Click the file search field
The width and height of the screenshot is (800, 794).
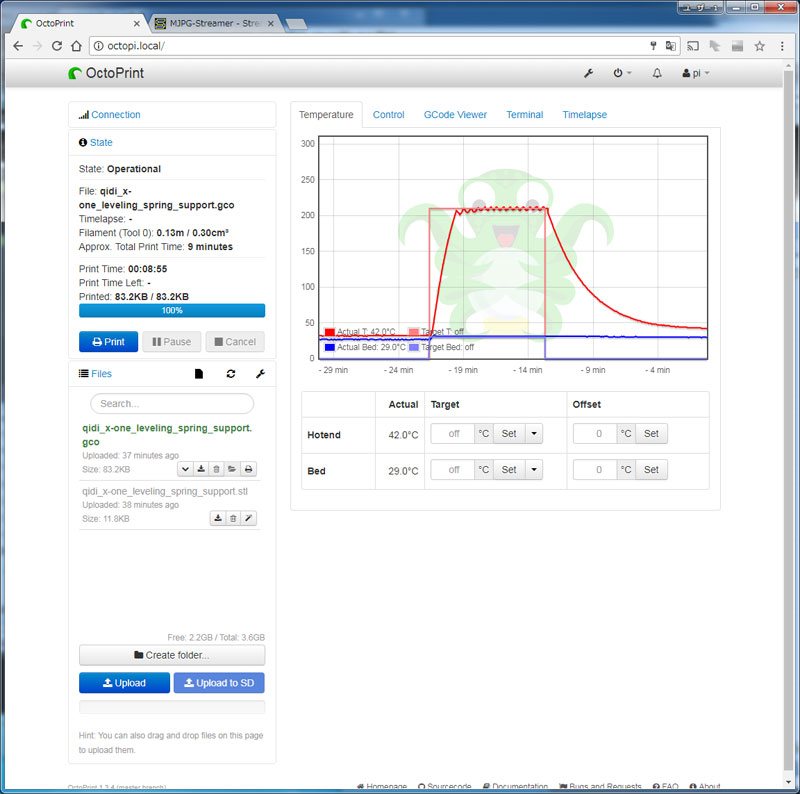172,404
